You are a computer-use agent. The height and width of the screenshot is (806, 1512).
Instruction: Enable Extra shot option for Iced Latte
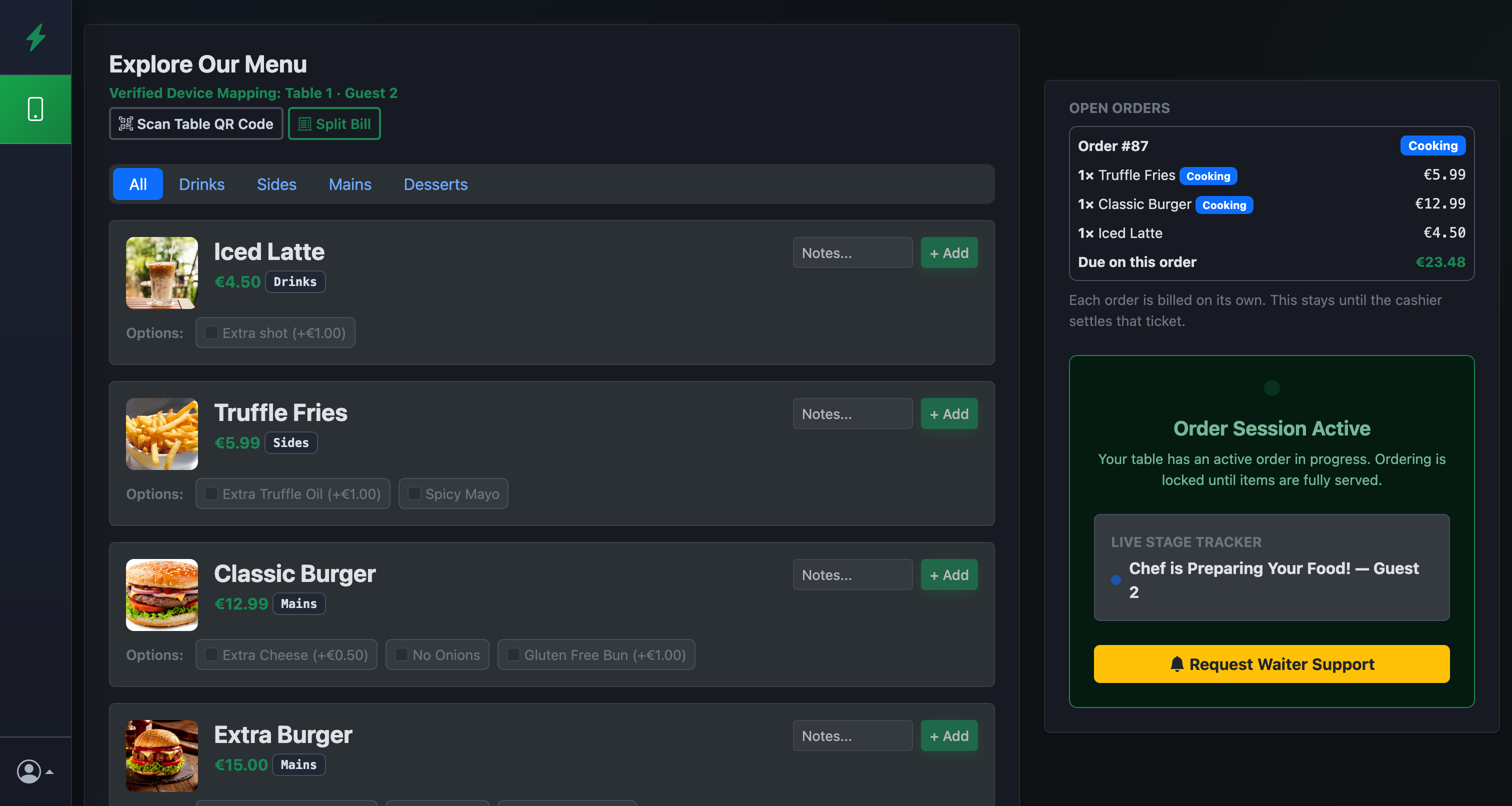click(x=211, y=333)
